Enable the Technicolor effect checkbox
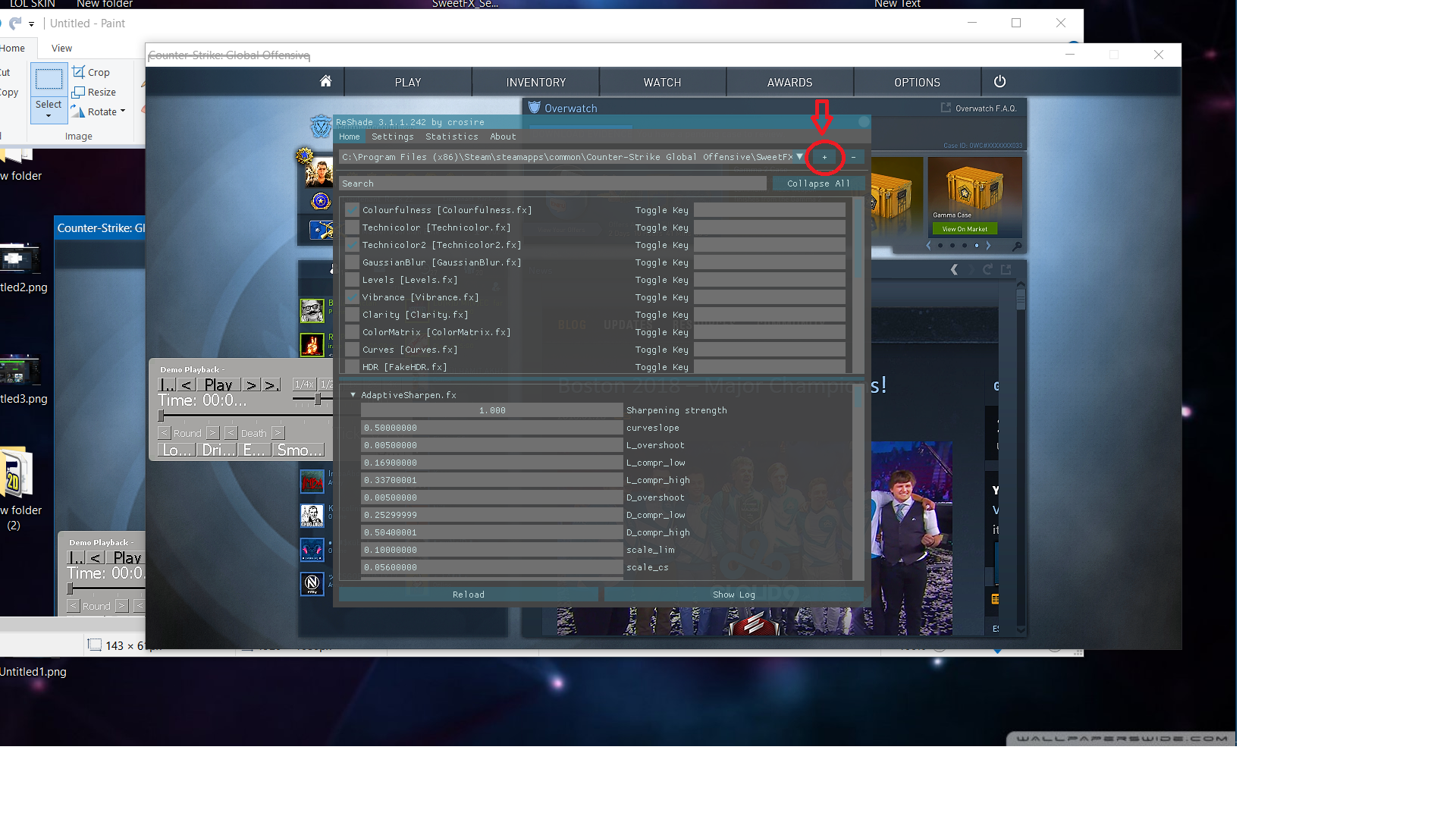 click(352, 227)
